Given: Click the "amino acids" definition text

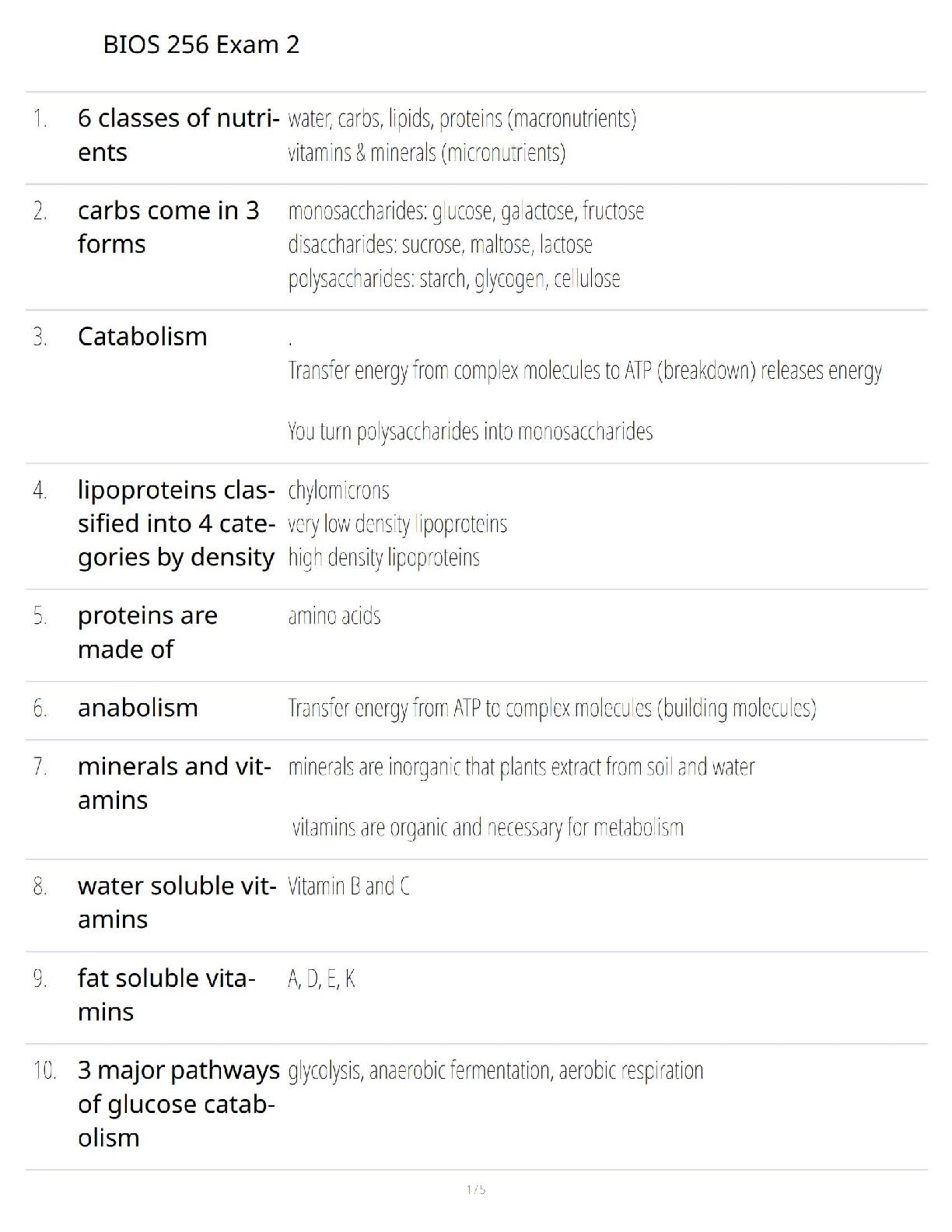Looking at the screenshot, I should coord(334,616).
